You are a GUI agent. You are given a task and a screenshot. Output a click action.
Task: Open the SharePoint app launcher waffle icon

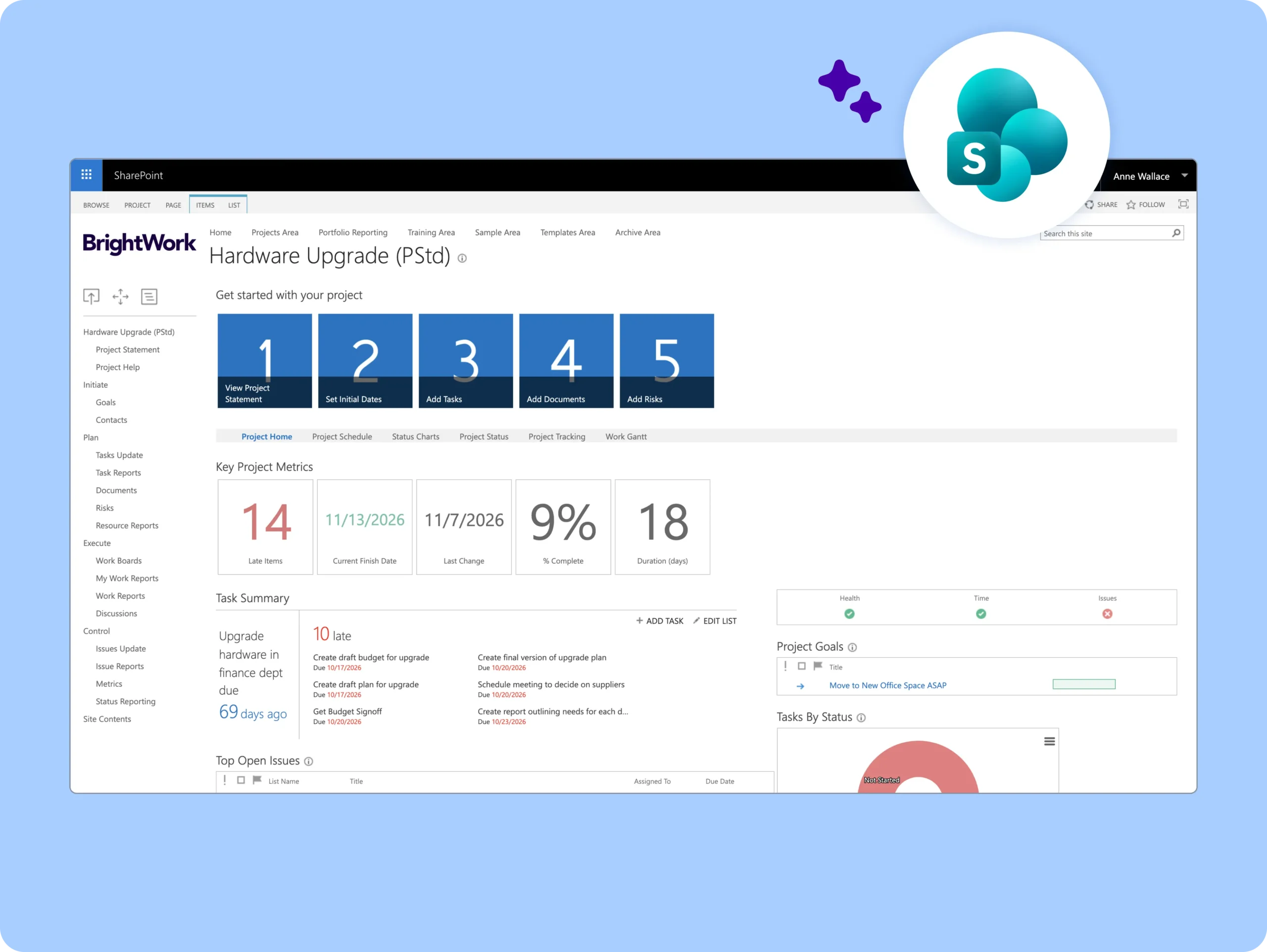(87, 175)
